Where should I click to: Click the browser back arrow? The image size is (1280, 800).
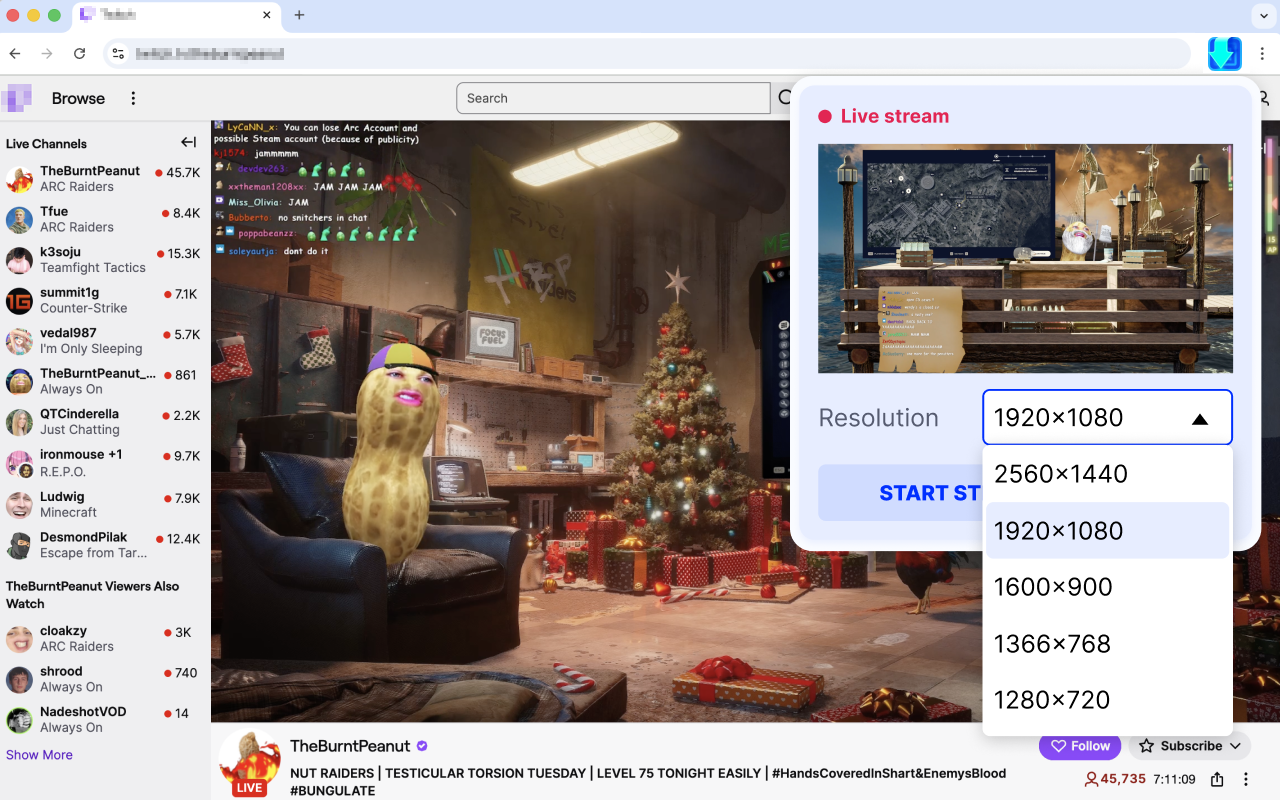click(x=15, y=54)
